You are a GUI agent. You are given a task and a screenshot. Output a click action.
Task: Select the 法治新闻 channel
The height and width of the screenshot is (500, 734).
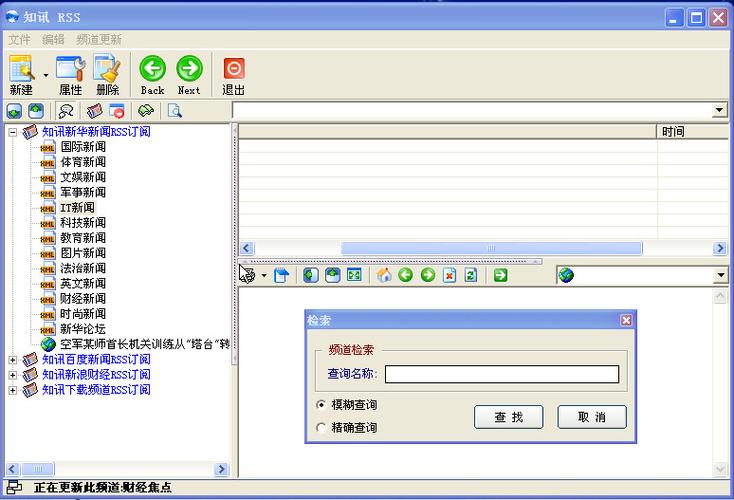click(83, 268)
